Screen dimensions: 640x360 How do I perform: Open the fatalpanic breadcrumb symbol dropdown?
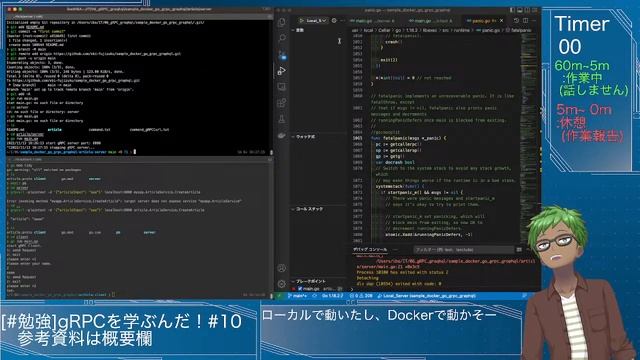pos(519,30)
